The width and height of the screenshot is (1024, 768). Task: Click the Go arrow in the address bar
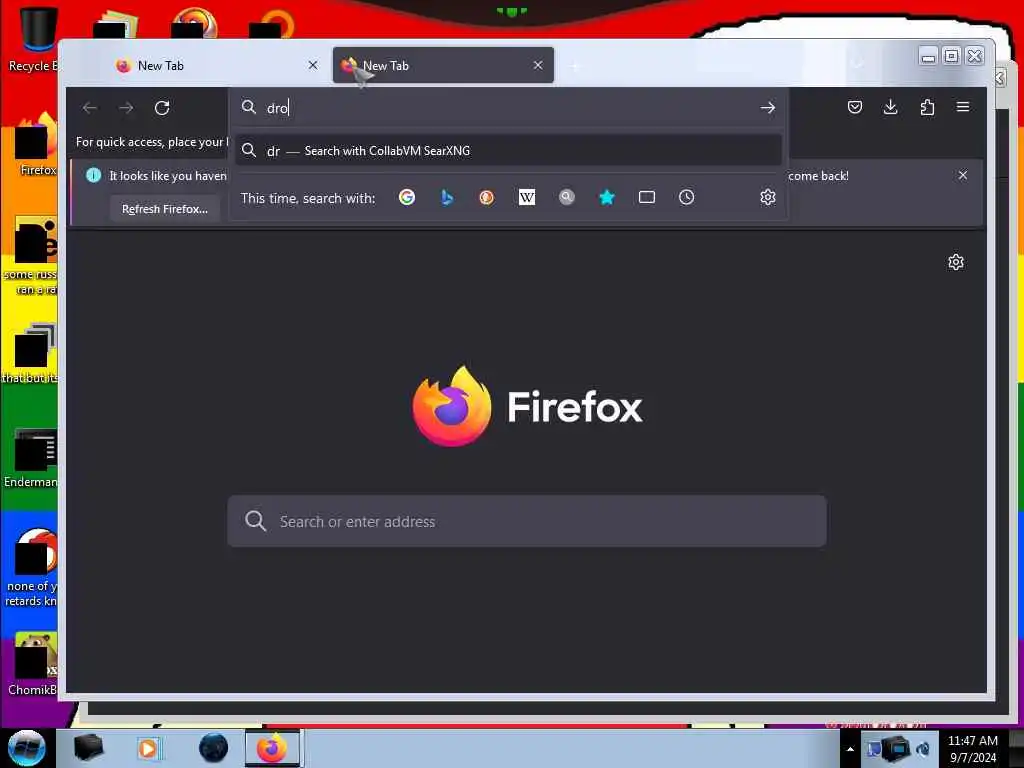[x=767, y=108]
